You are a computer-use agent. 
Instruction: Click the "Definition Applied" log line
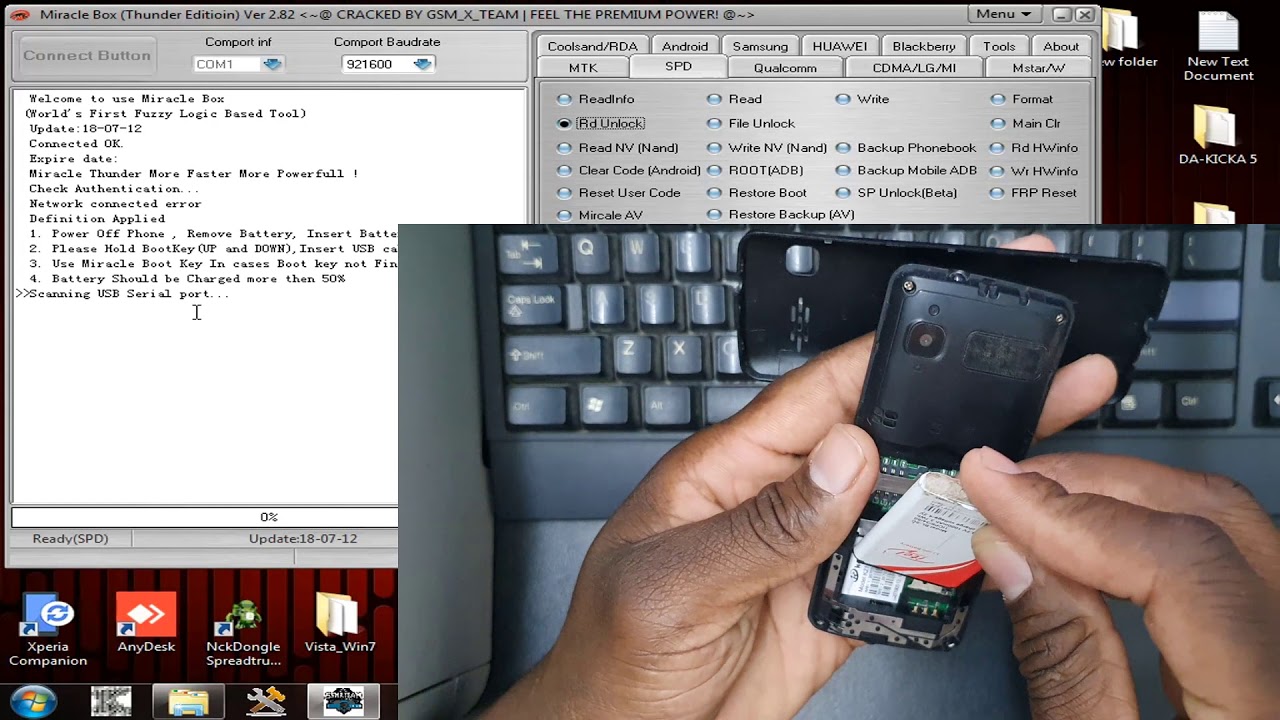click(97, 219)
